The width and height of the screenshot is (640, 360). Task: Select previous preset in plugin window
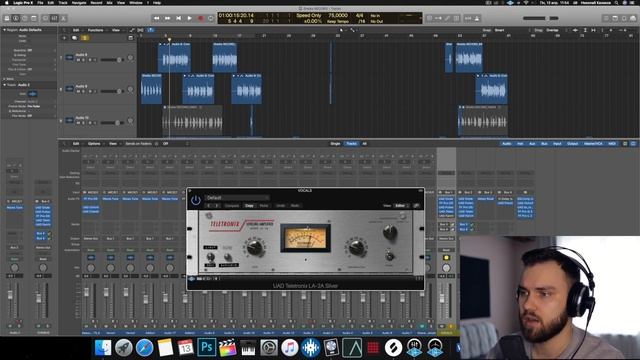(209, 206)
